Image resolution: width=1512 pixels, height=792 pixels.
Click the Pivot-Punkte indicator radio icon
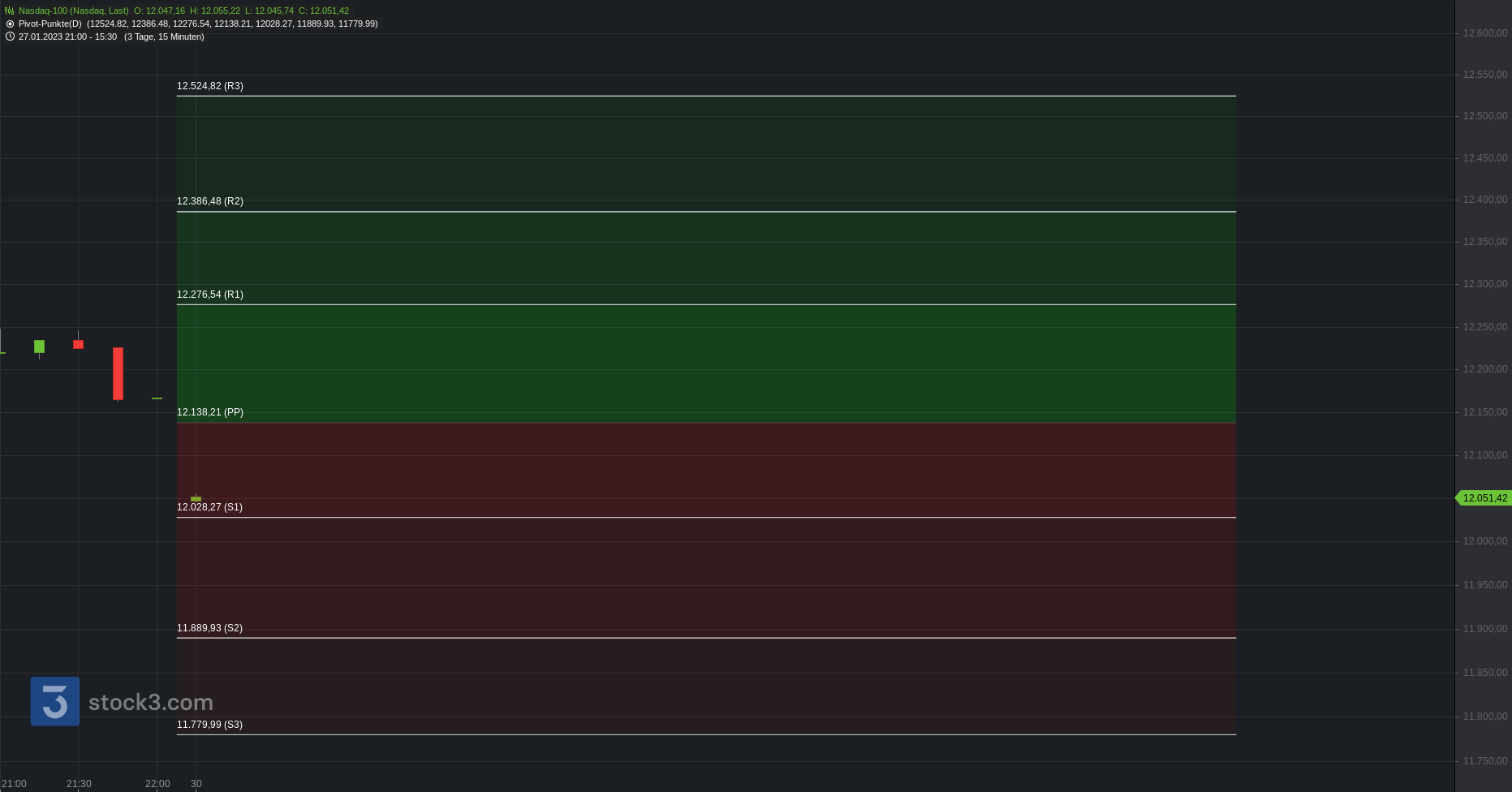[x=10, y=24]
